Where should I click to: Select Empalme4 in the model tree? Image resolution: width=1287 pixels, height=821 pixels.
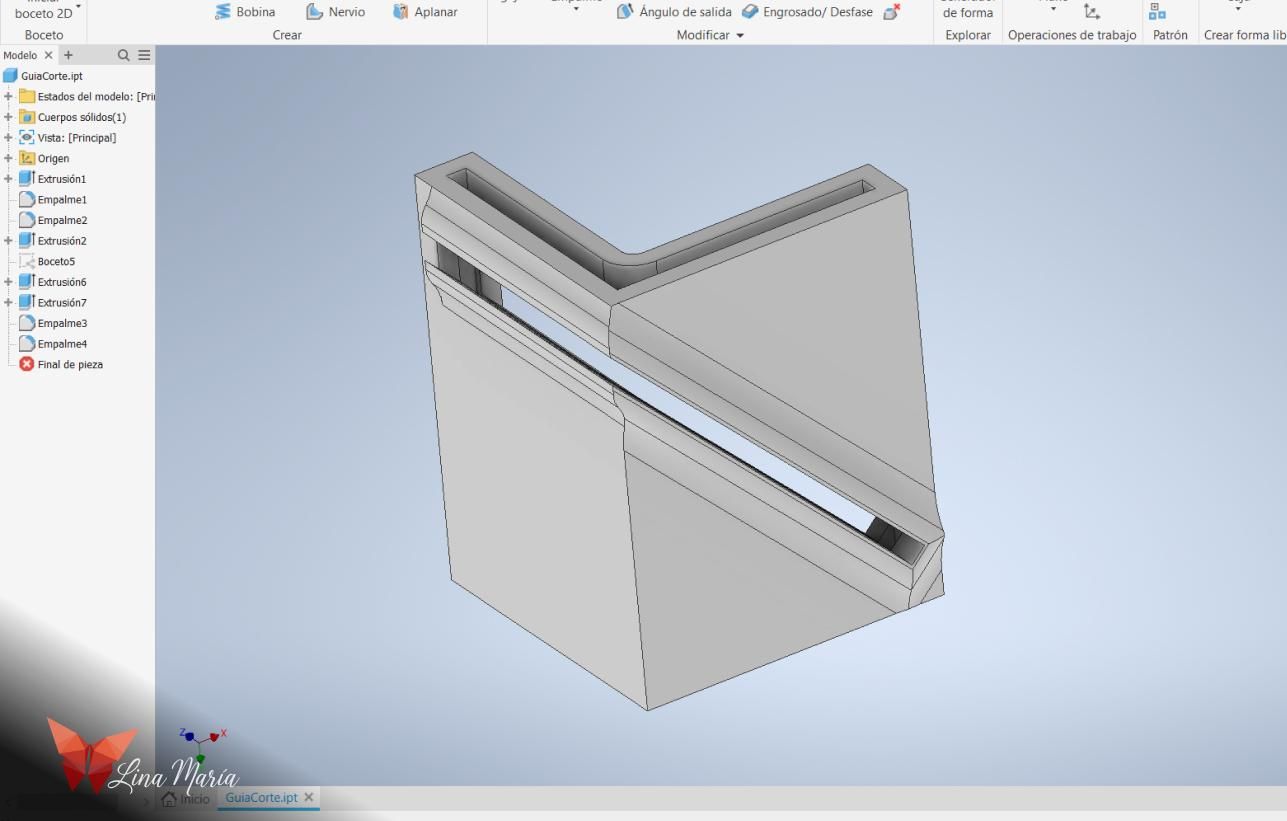(62, 344)
